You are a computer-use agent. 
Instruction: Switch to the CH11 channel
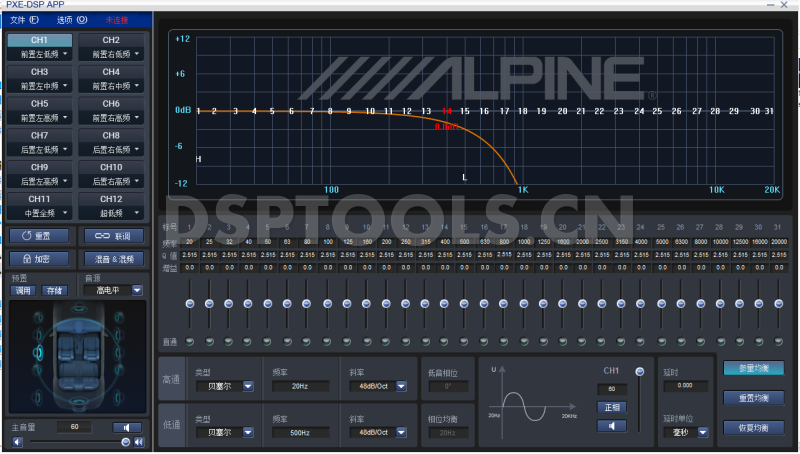[39, 199]
